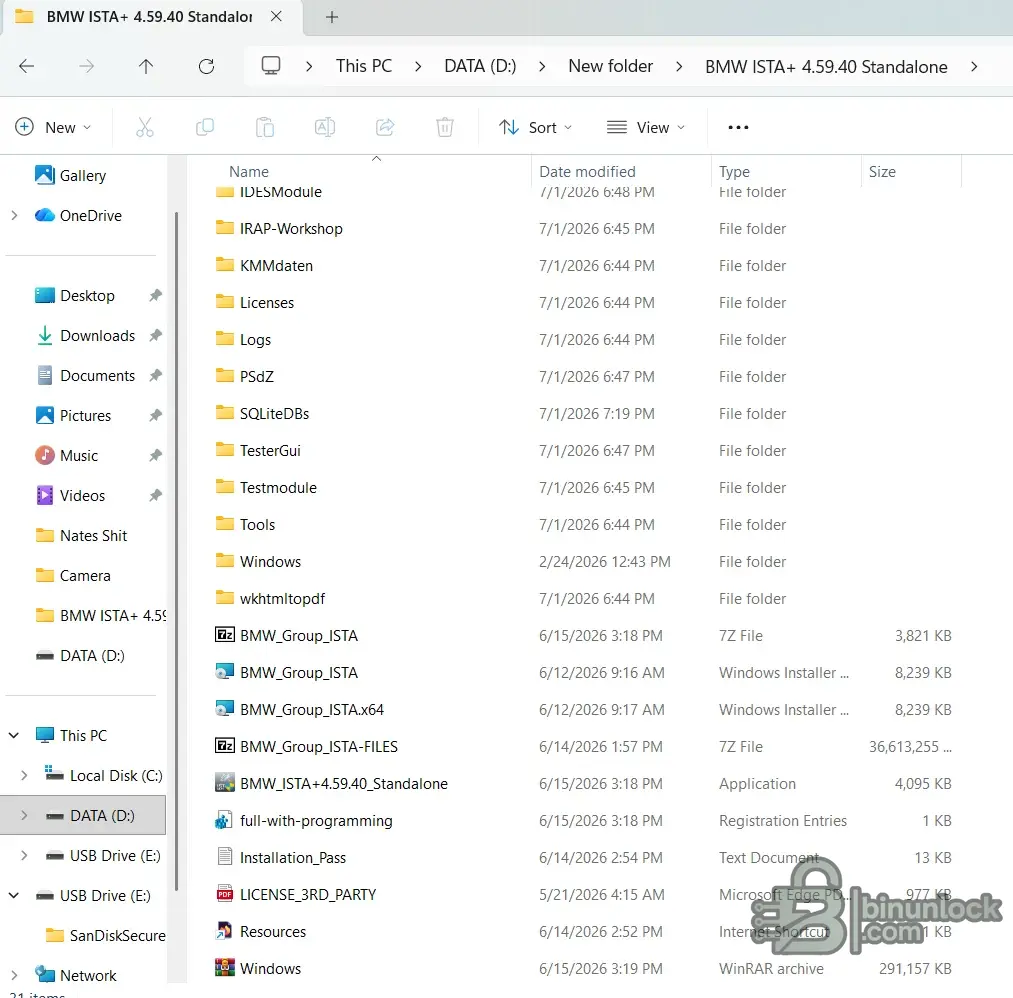Sort by the Name column header
The image size is (1013, 998).
(x=249, y=172)
